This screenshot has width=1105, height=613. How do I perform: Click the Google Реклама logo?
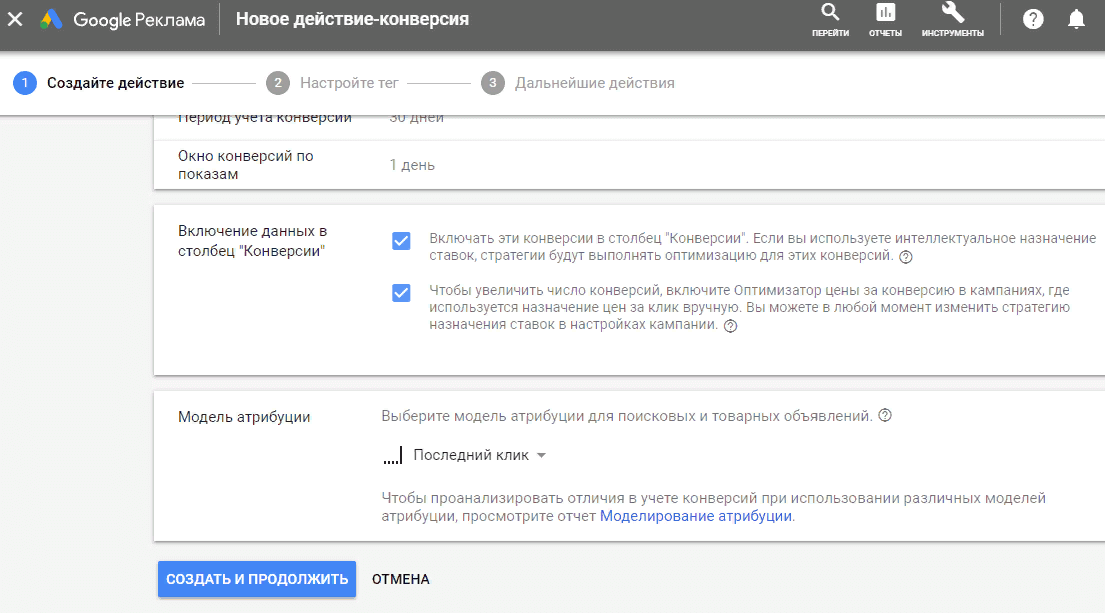(119, 18)
